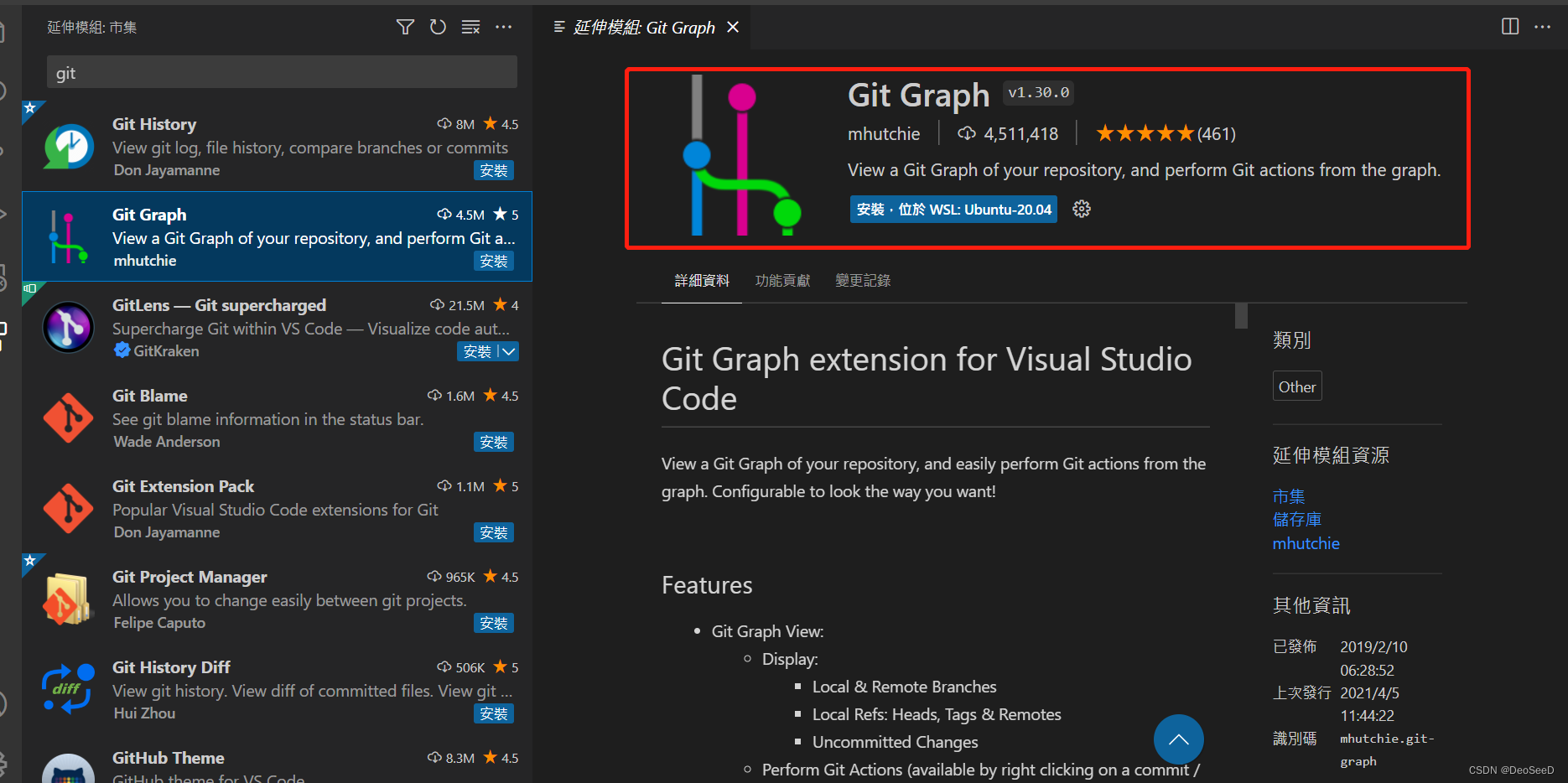This screenshot has width=1568, height=783.
Task: Refresh the extension marketplace list
Action: (x=438, y=28)
